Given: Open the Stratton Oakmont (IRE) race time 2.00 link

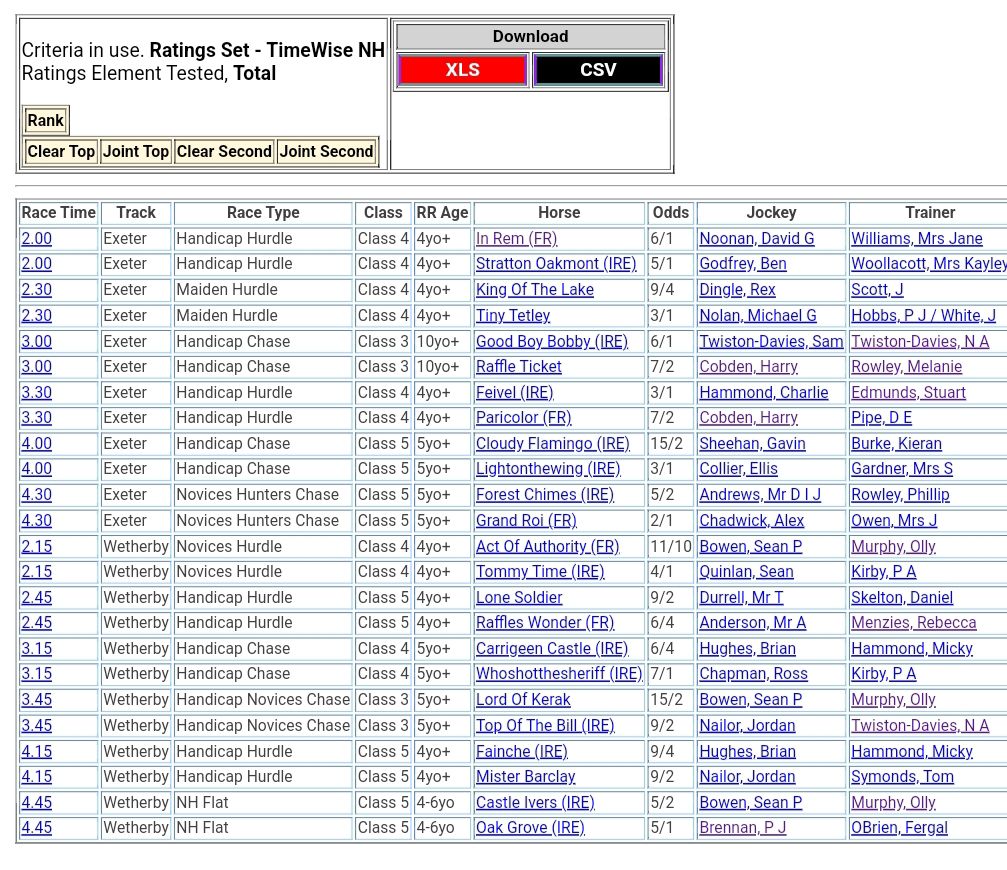Looking at the screenshot, I should 37,264.
